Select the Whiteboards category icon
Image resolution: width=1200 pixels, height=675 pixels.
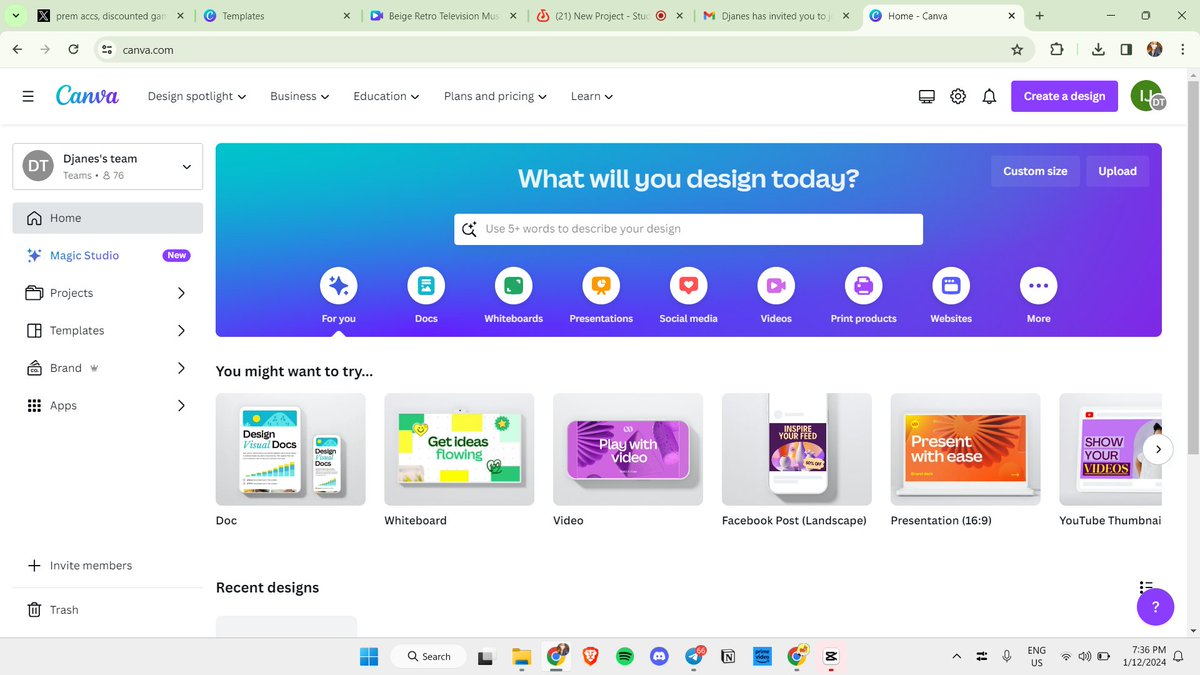(x=514, y=286)
